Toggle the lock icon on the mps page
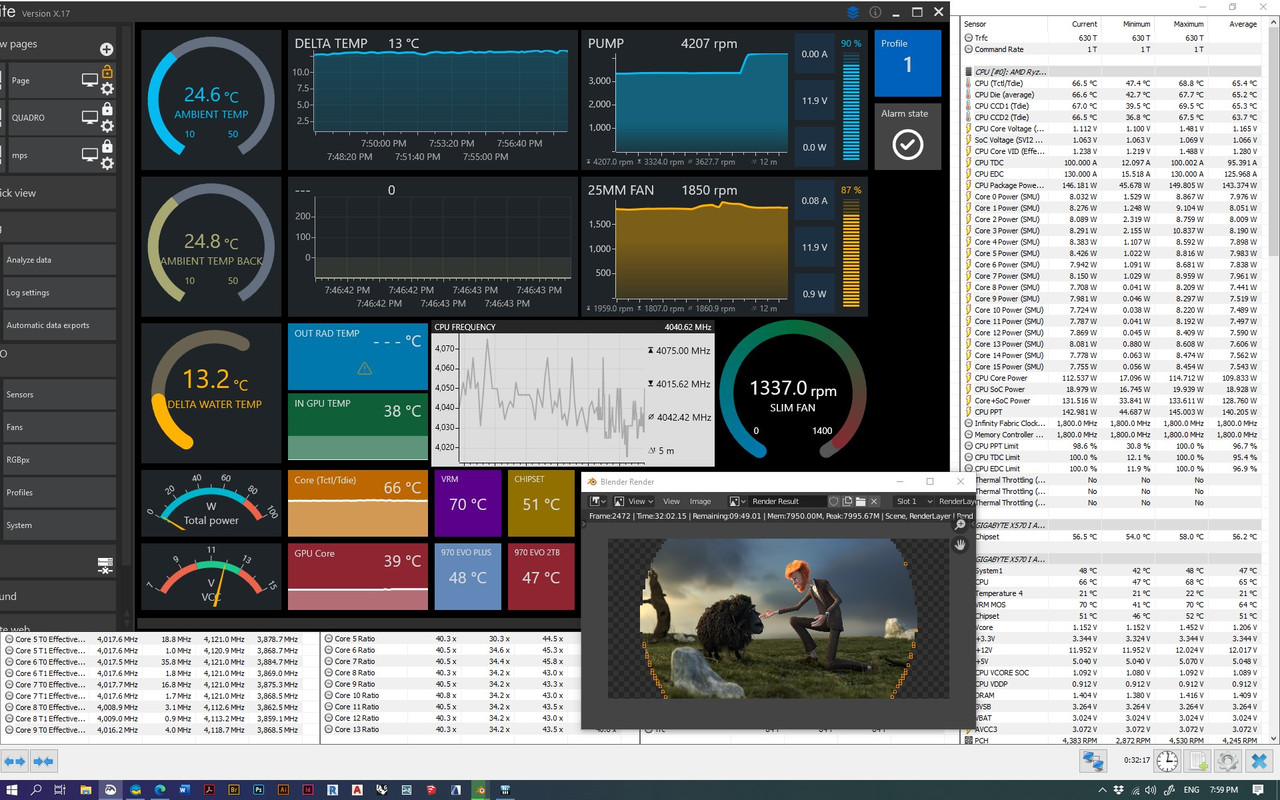The image size is (1280, 800). 108,144
